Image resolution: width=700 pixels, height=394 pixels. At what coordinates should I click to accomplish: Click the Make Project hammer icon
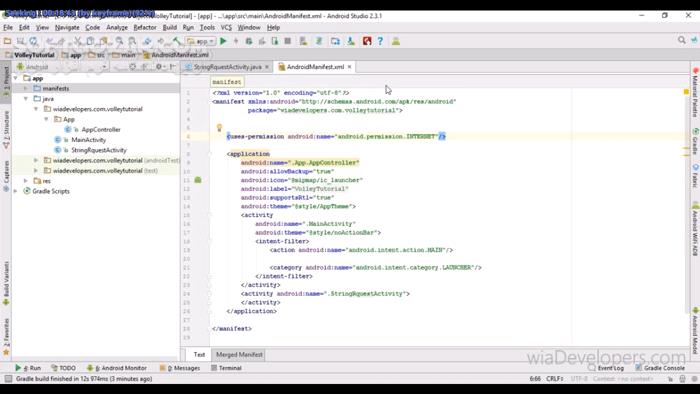click(178, 41)
